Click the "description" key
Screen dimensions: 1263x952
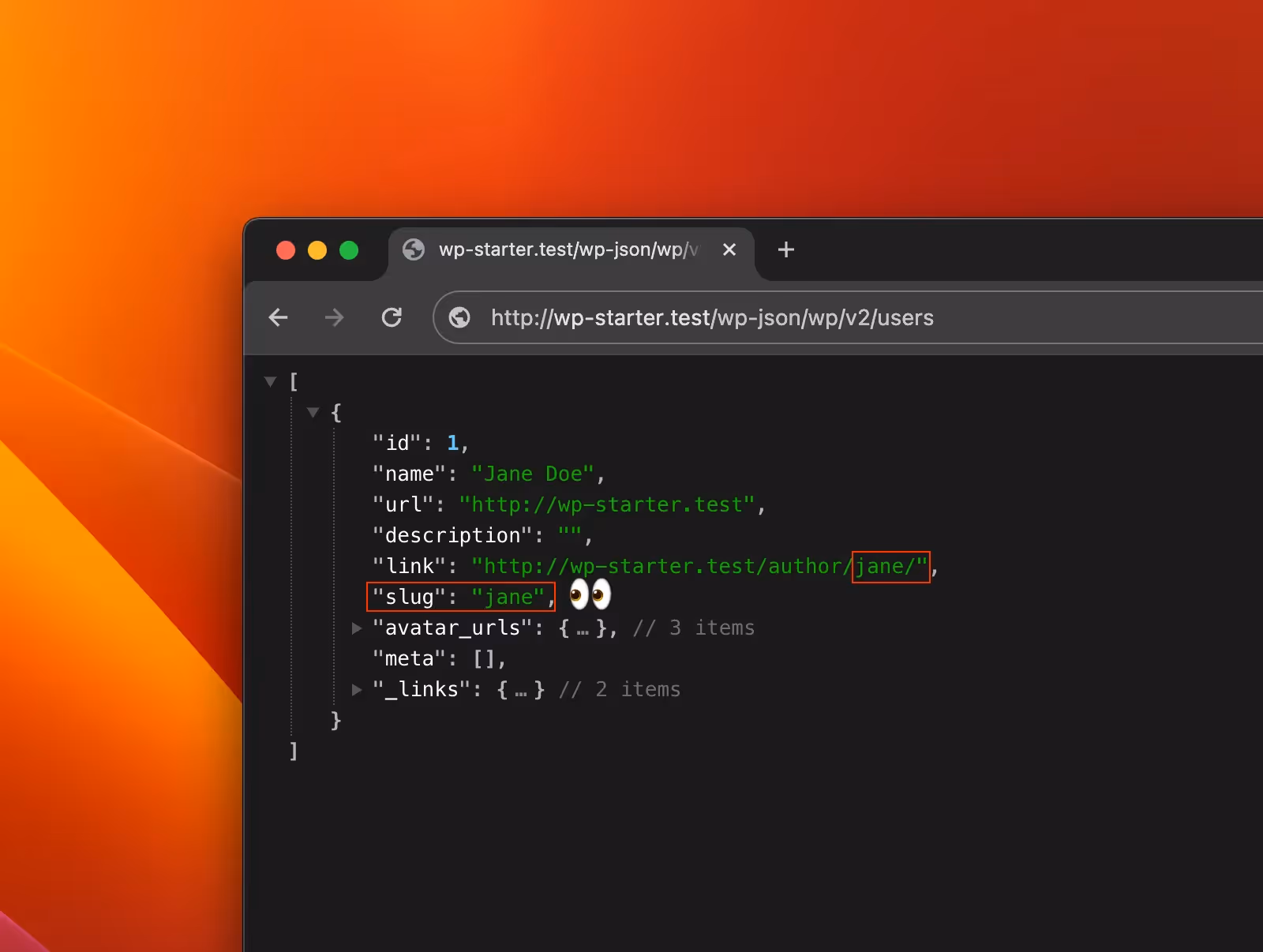point(452,535)
